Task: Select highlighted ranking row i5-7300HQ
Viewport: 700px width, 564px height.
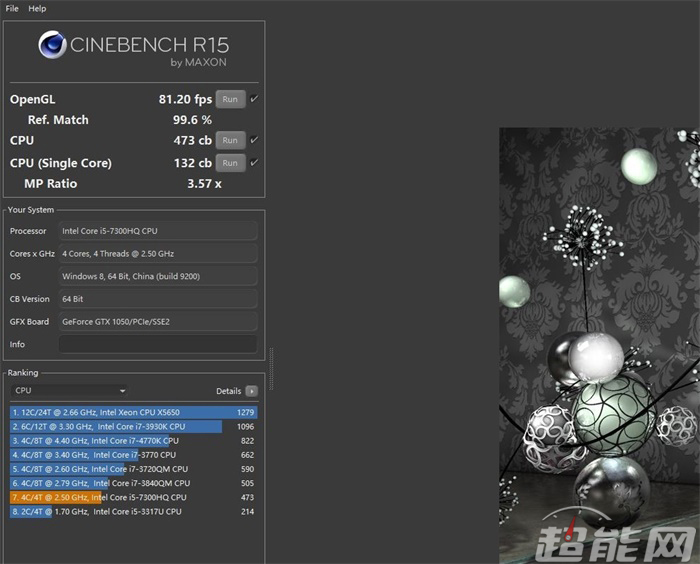Action: [x=133, y=497]
